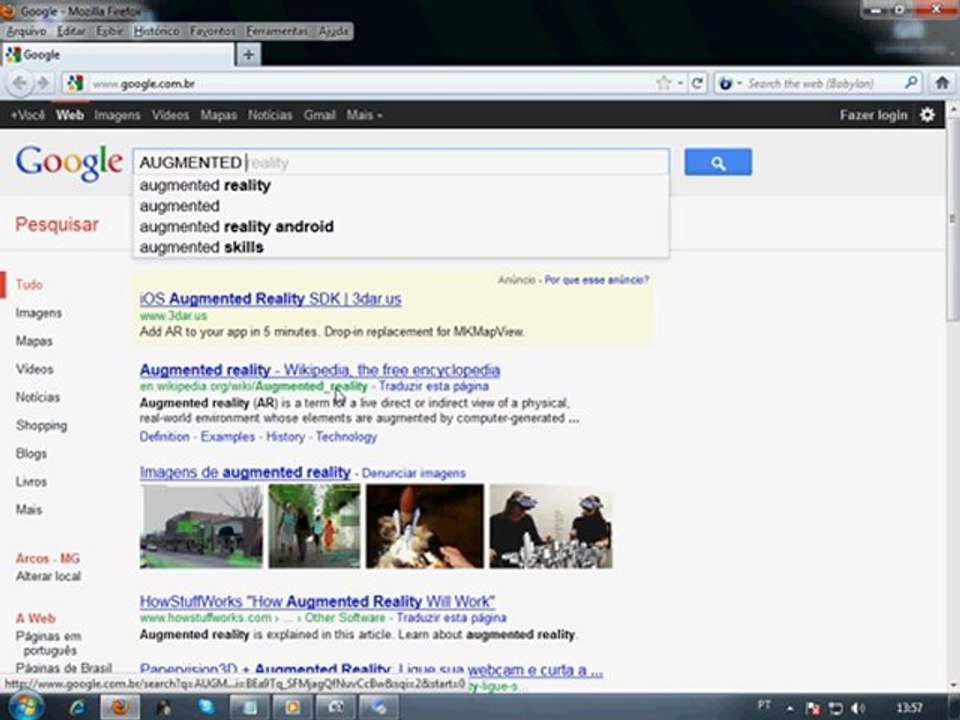Open Mapas in Google top bar
This screenshot has width=960, height=720.
[x=219, y=115]
